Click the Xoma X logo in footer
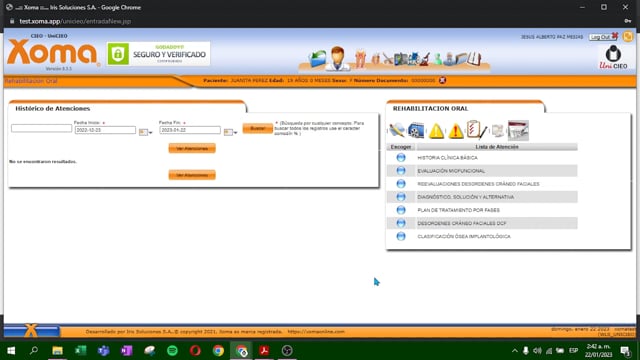The image size is (640, 360). [31, 331]
